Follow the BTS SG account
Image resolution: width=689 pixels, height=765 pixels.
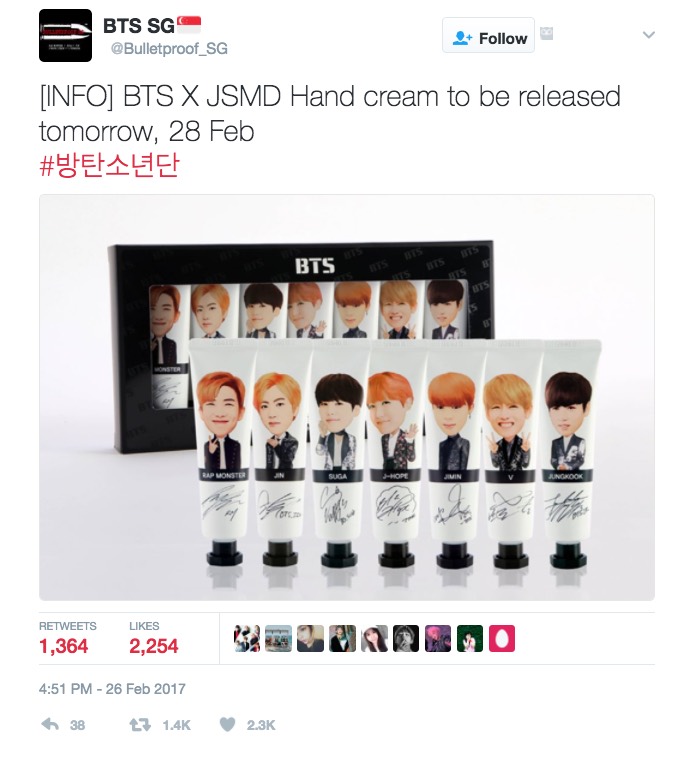coord(488,35)
